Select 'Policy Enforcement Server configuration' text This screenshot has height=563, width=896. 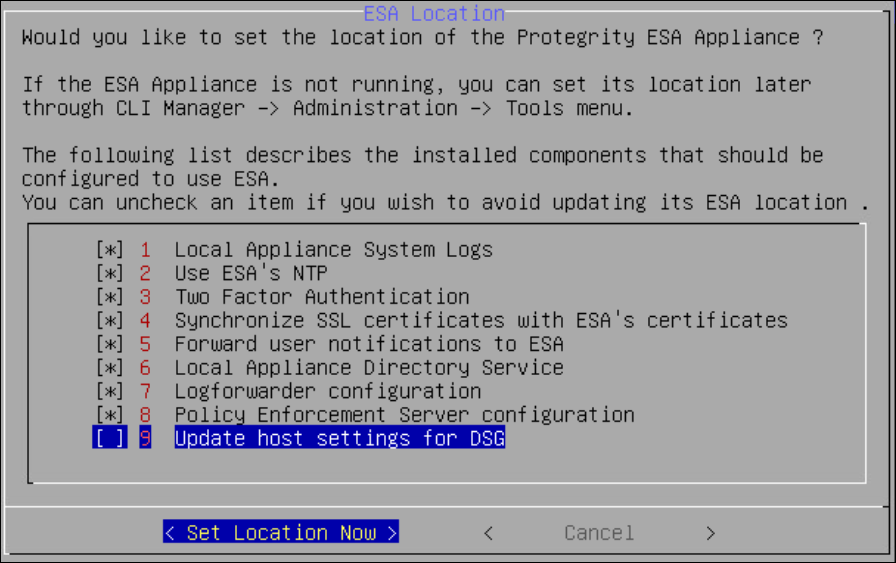(x=405, y=415)
